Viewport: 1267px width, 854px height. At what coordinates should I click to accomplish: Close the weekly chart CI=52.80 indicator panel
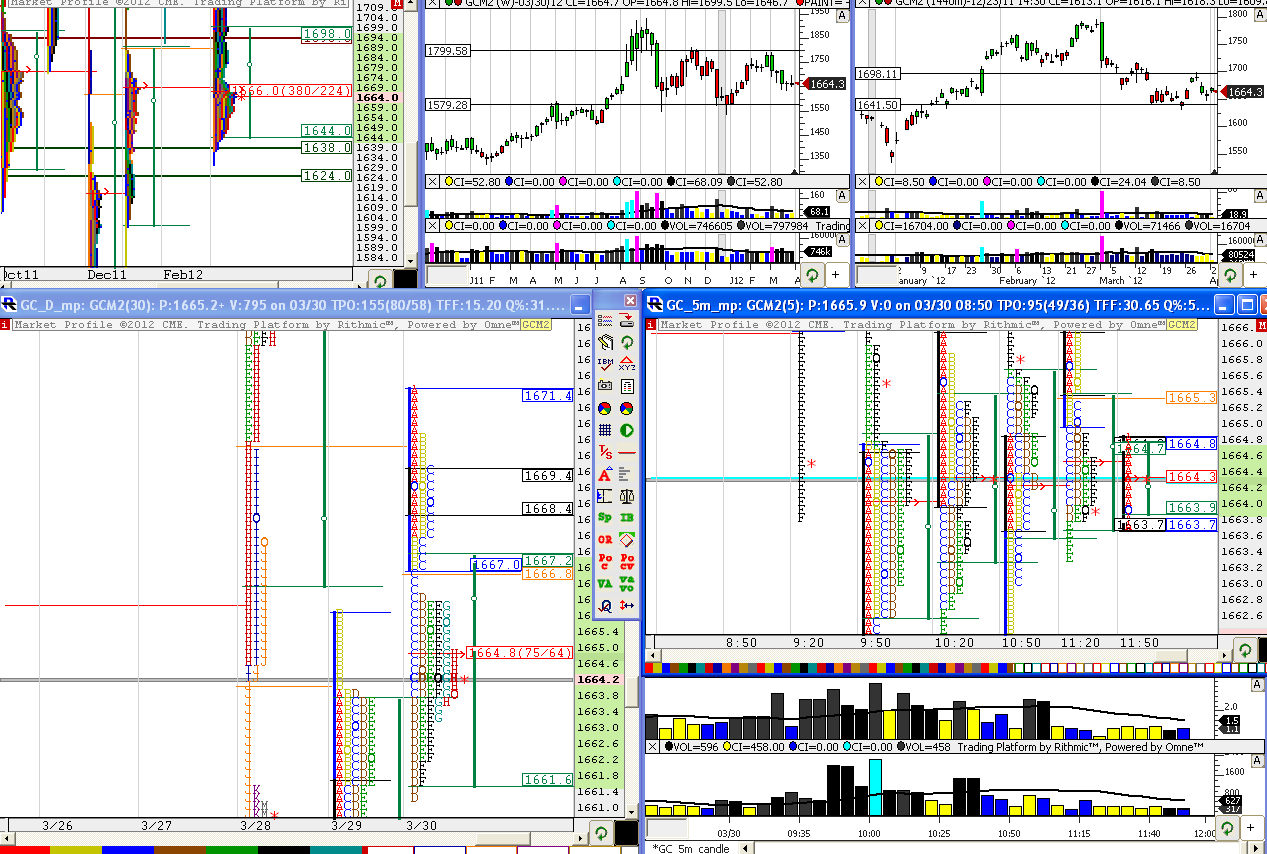click(433, 181)
